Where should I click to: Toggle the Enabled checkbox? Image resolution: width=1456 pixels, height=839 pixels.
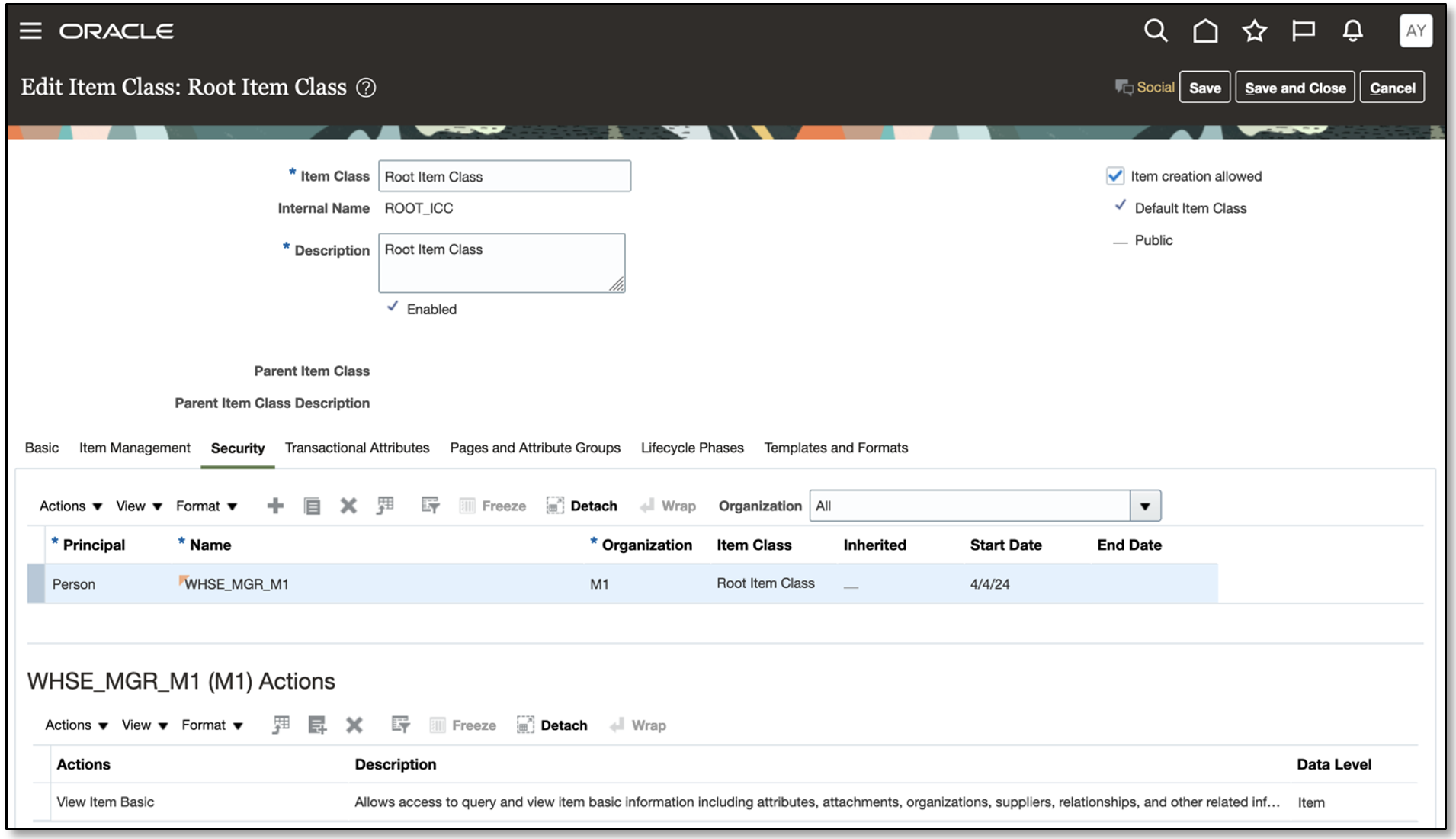tap(393, 307)
